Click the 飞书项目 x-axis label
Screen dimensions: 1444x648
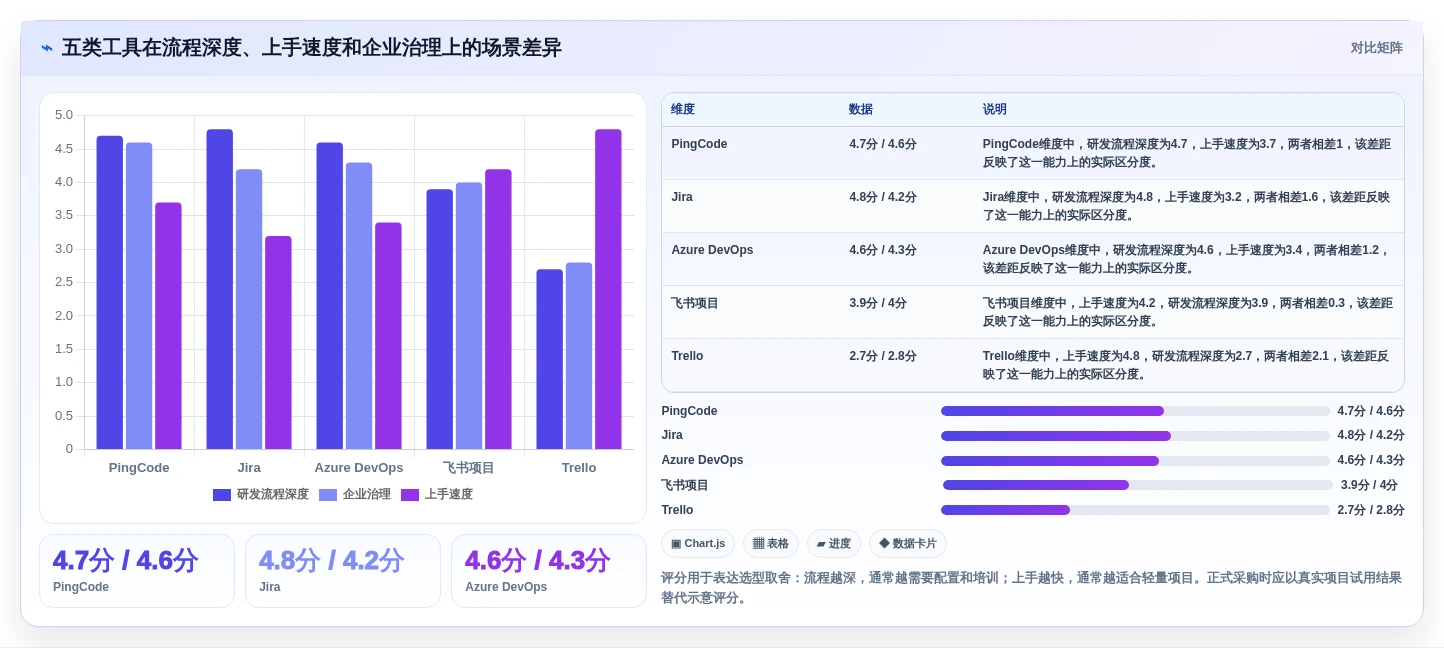(469, 468)
